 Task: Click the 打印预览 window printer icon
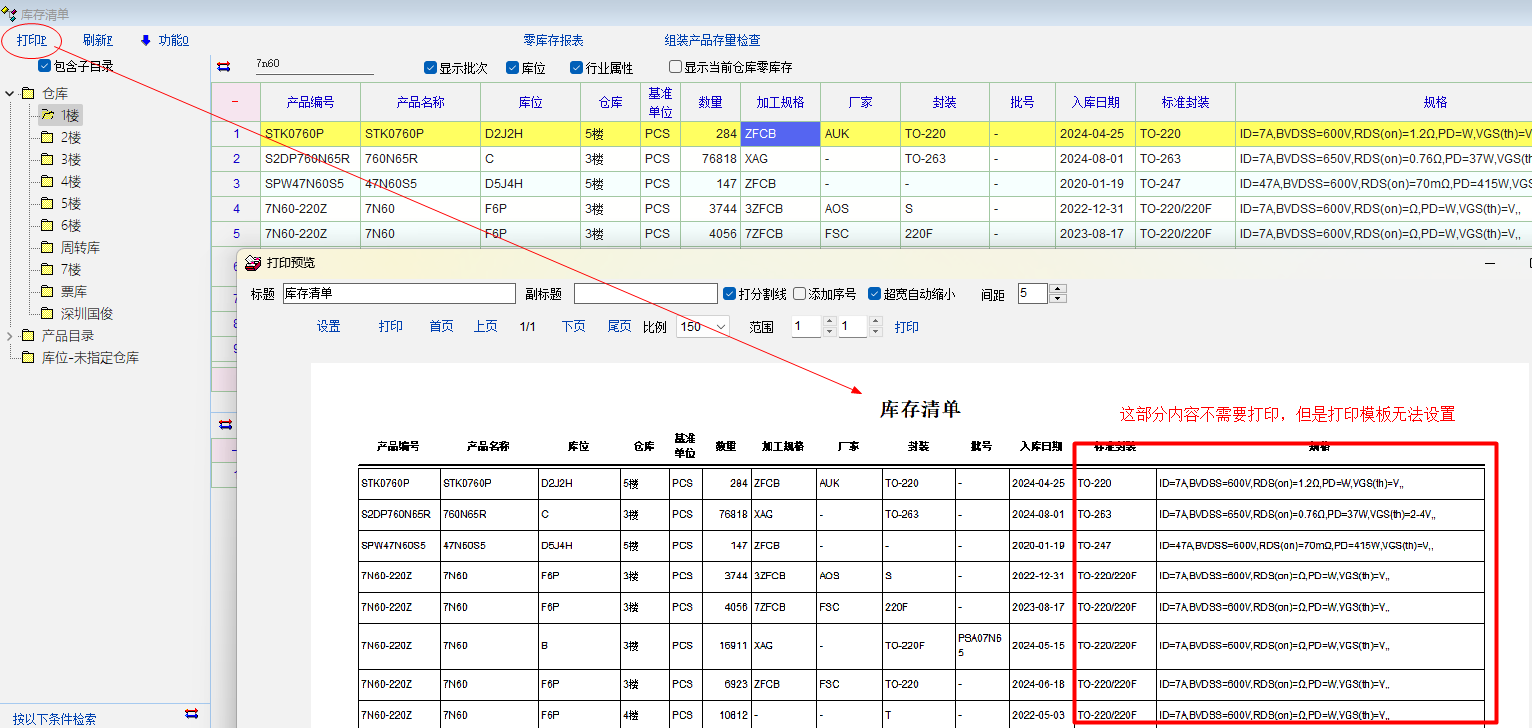pyautogui.click(x=254, y=263)
